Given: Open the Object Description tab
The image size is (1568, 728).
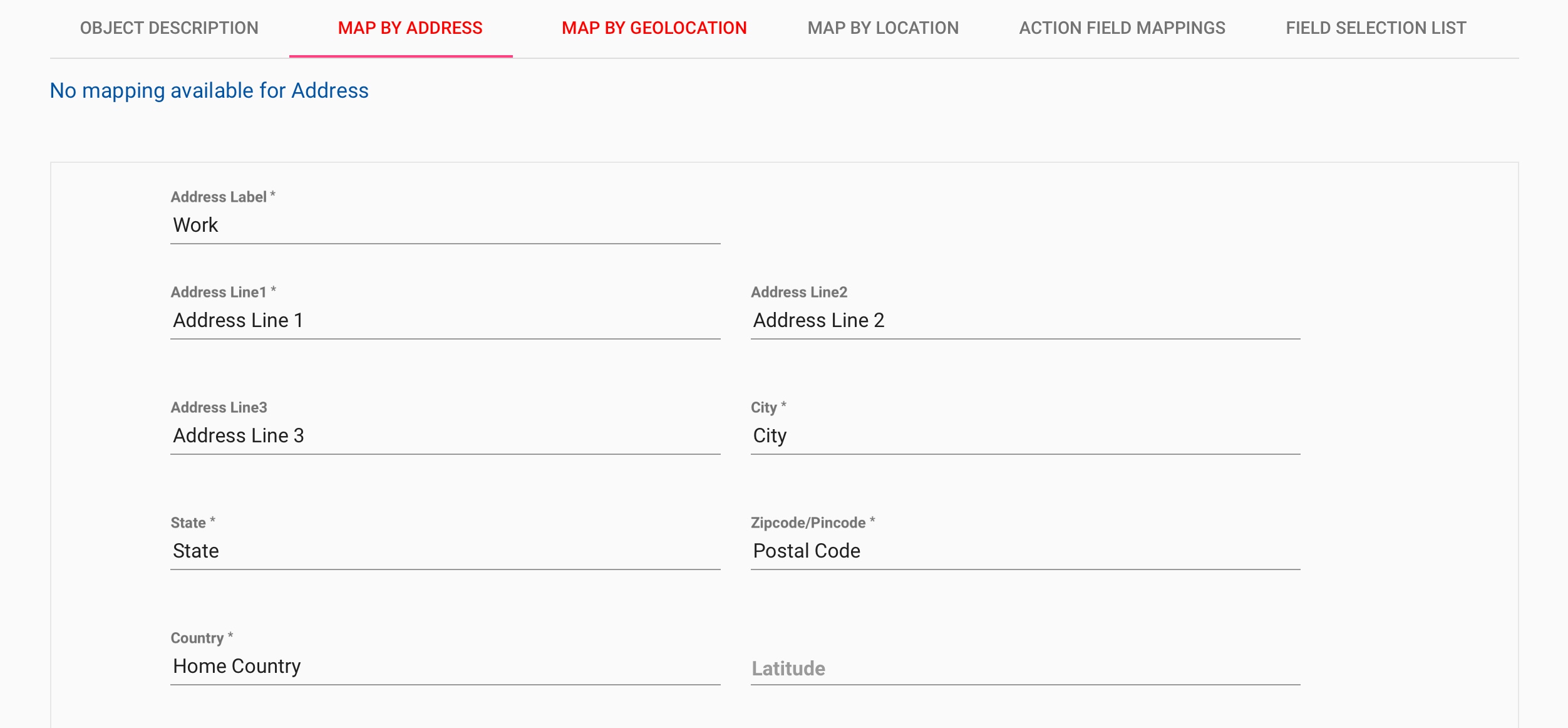Looking at the screenshot, I should pos(169,28).
